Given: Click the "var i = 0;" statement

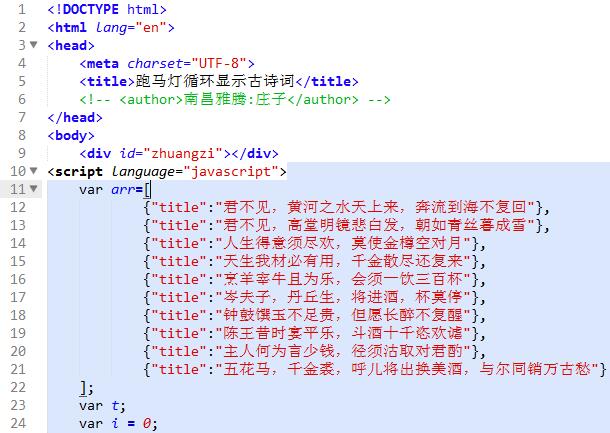Looking at the screenshot, I should click(118, 424).
